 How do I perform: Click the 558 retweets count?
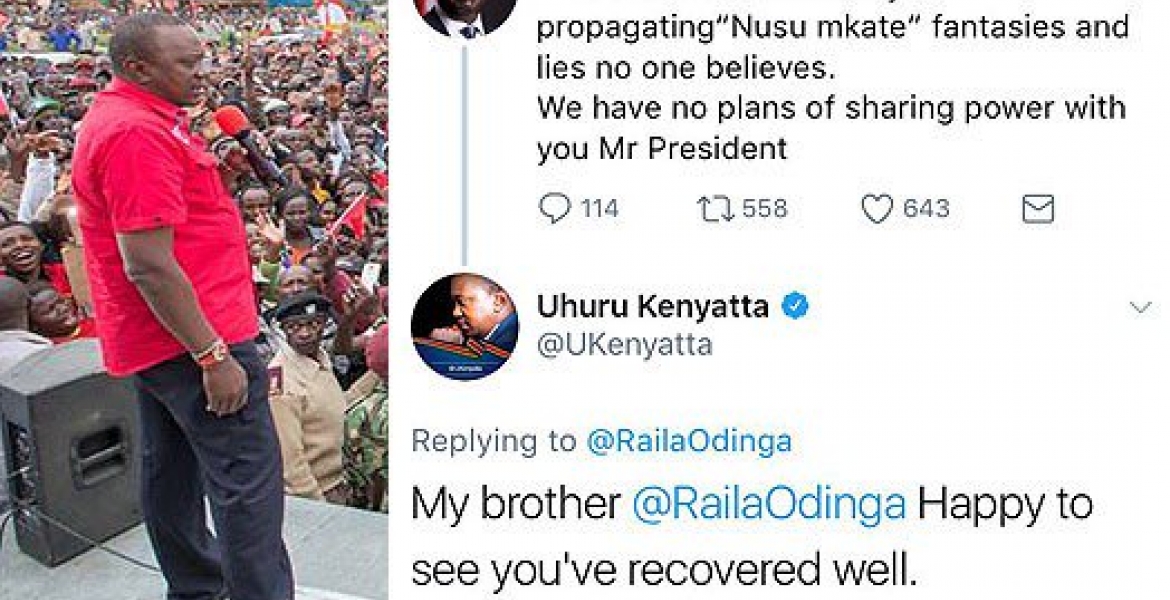(x=764, y=209)
